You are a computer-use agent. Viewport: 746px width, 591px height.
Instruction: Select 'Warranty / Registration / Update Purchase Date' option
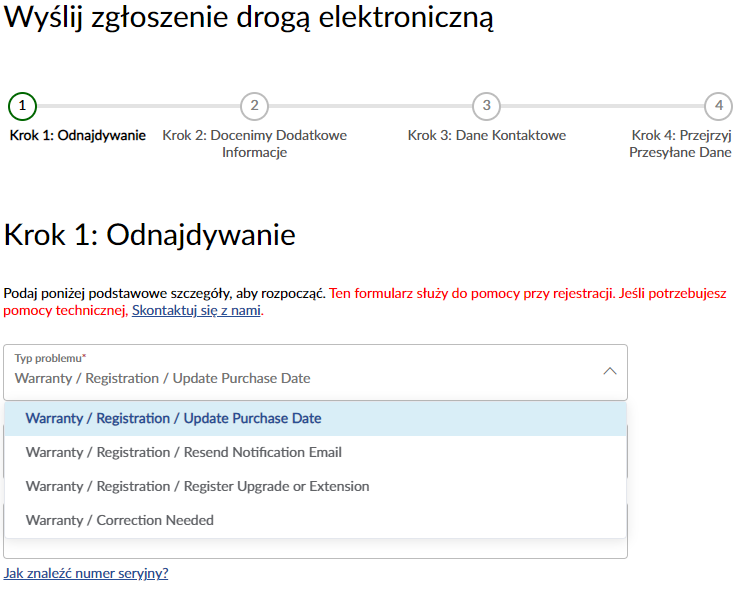174,419
